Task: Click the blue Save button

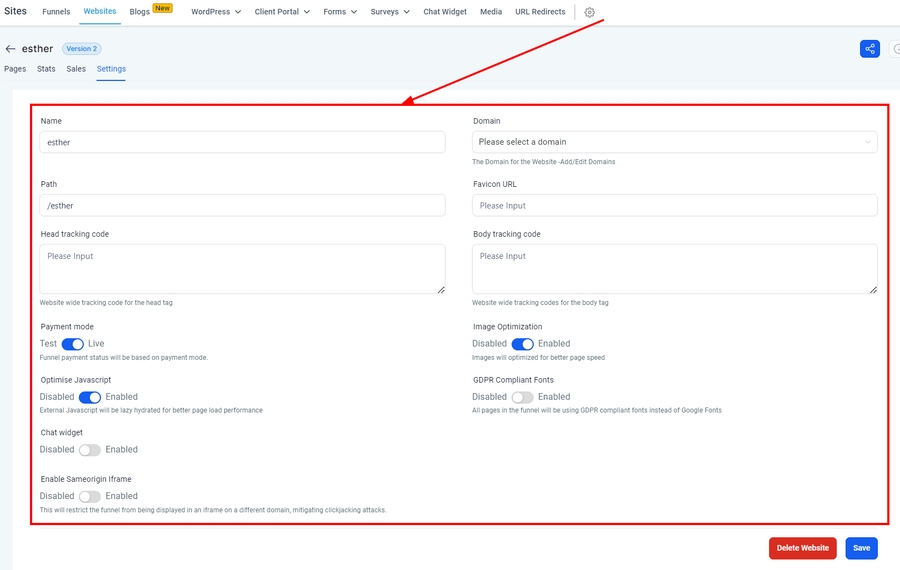Action: tap(861, 548)
